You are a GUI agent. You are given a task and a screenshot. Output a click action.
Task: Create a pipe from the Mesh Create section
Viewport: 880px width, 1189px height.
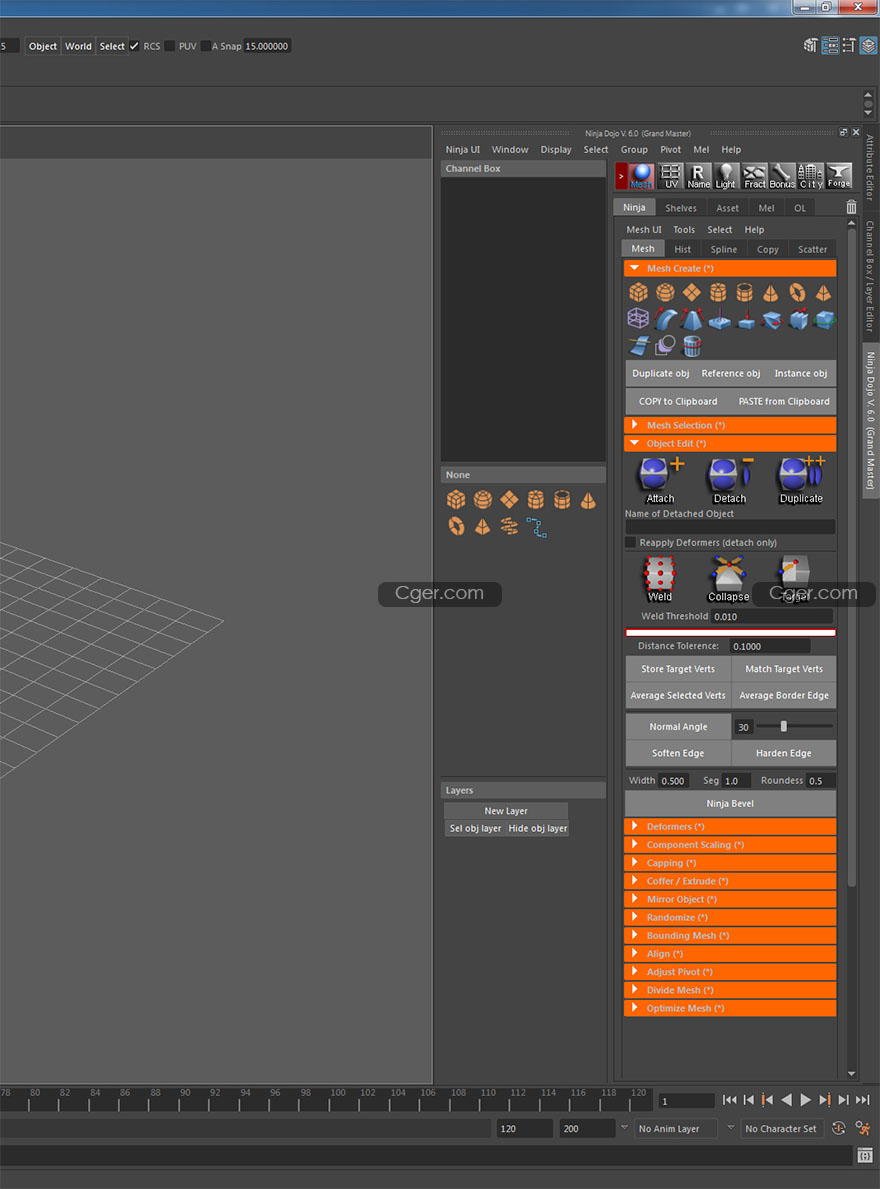(x=744, y=292)
